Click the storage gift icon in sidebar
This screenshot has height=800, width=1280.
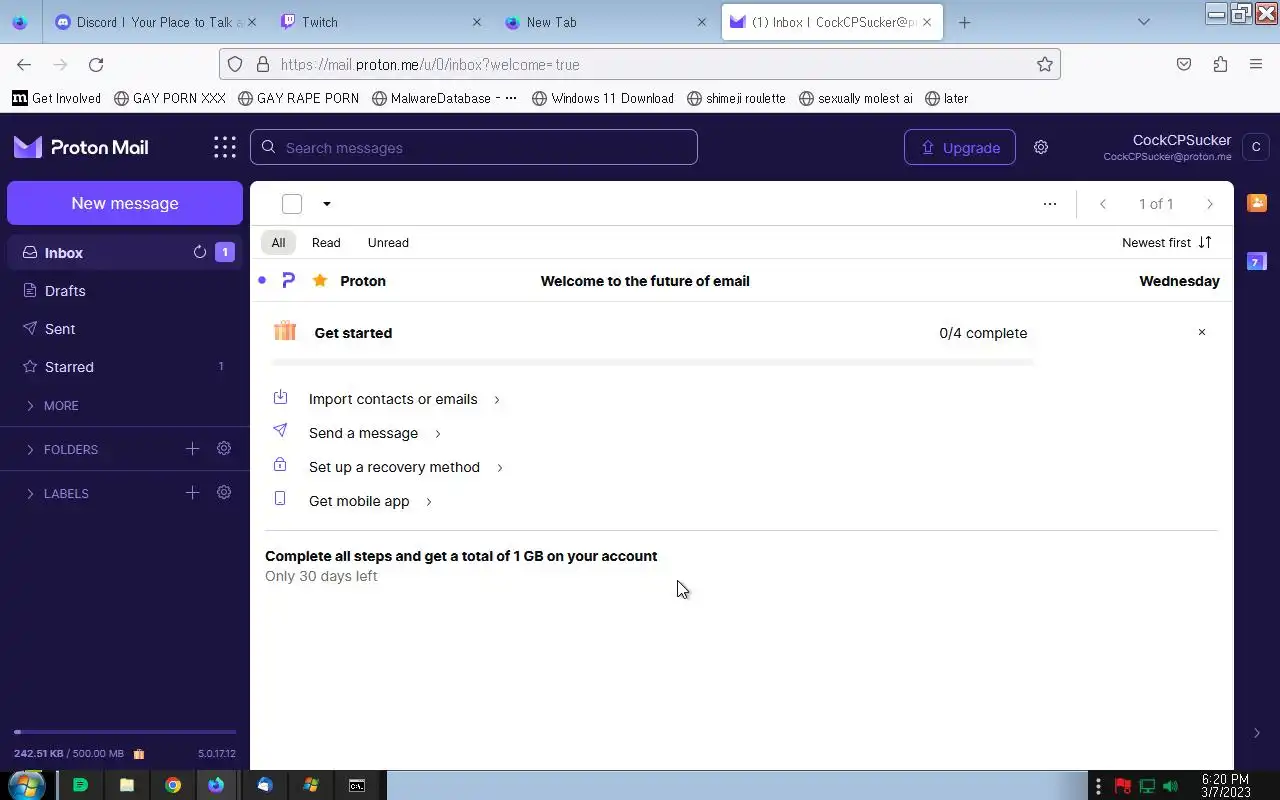[x=139, y=754]
